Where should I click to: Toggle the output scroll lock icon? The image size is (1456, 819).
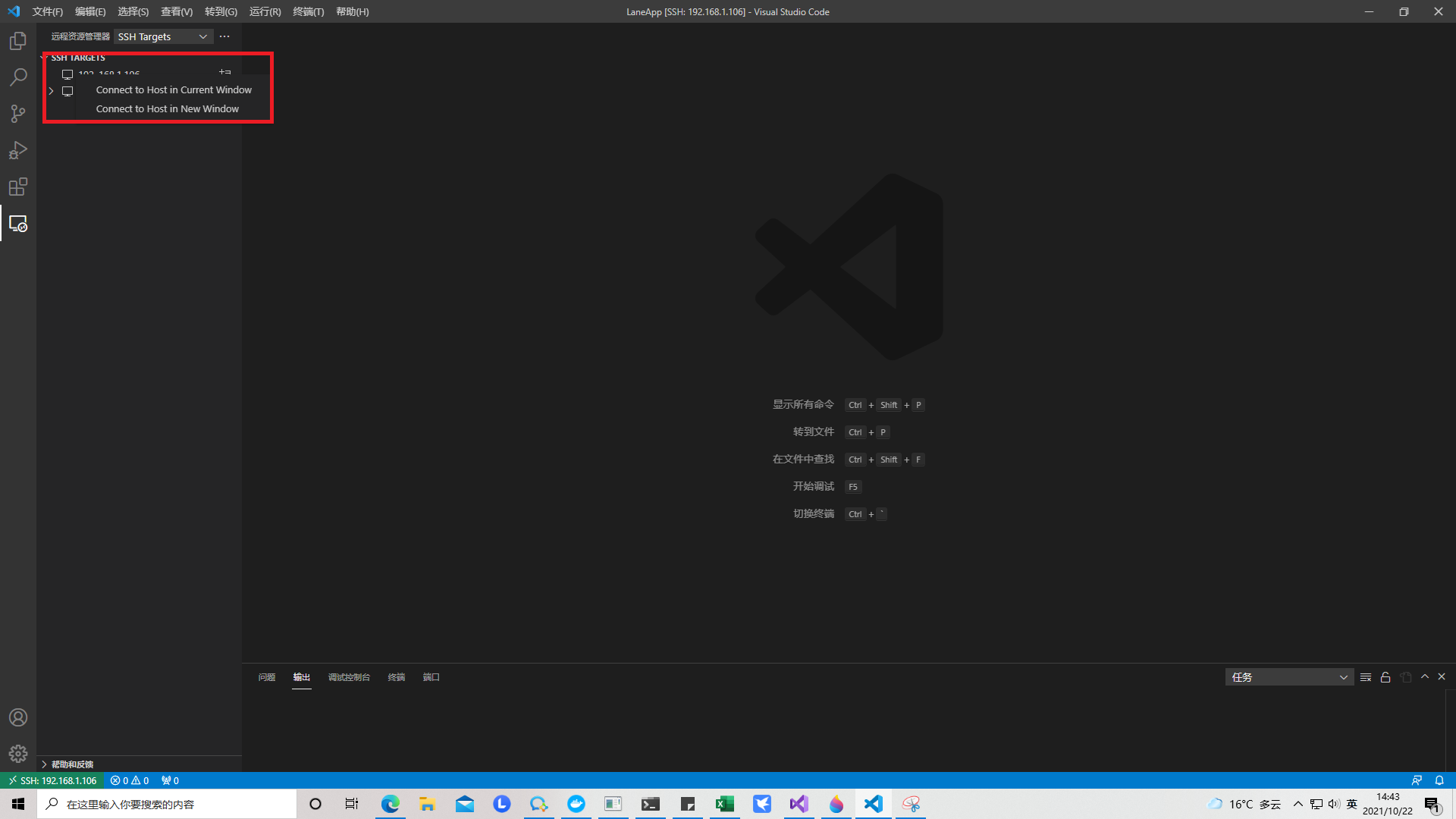click(1385, 677)
